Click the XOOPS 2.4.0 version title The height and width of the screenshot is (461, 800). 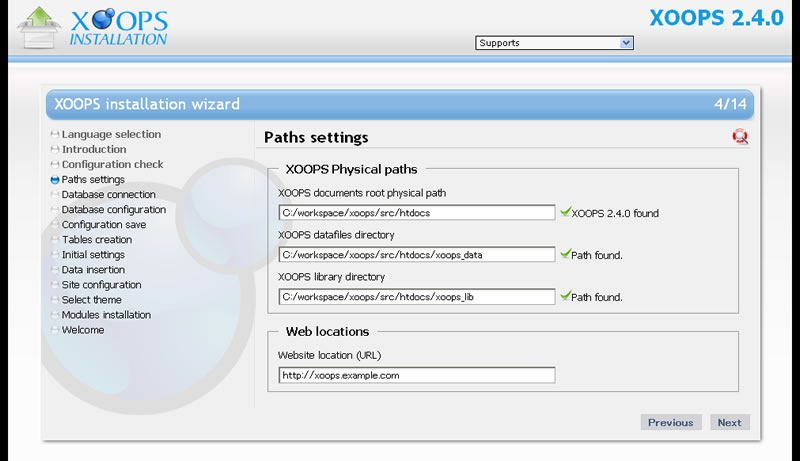pyautogui.click(x=716, y=18)
